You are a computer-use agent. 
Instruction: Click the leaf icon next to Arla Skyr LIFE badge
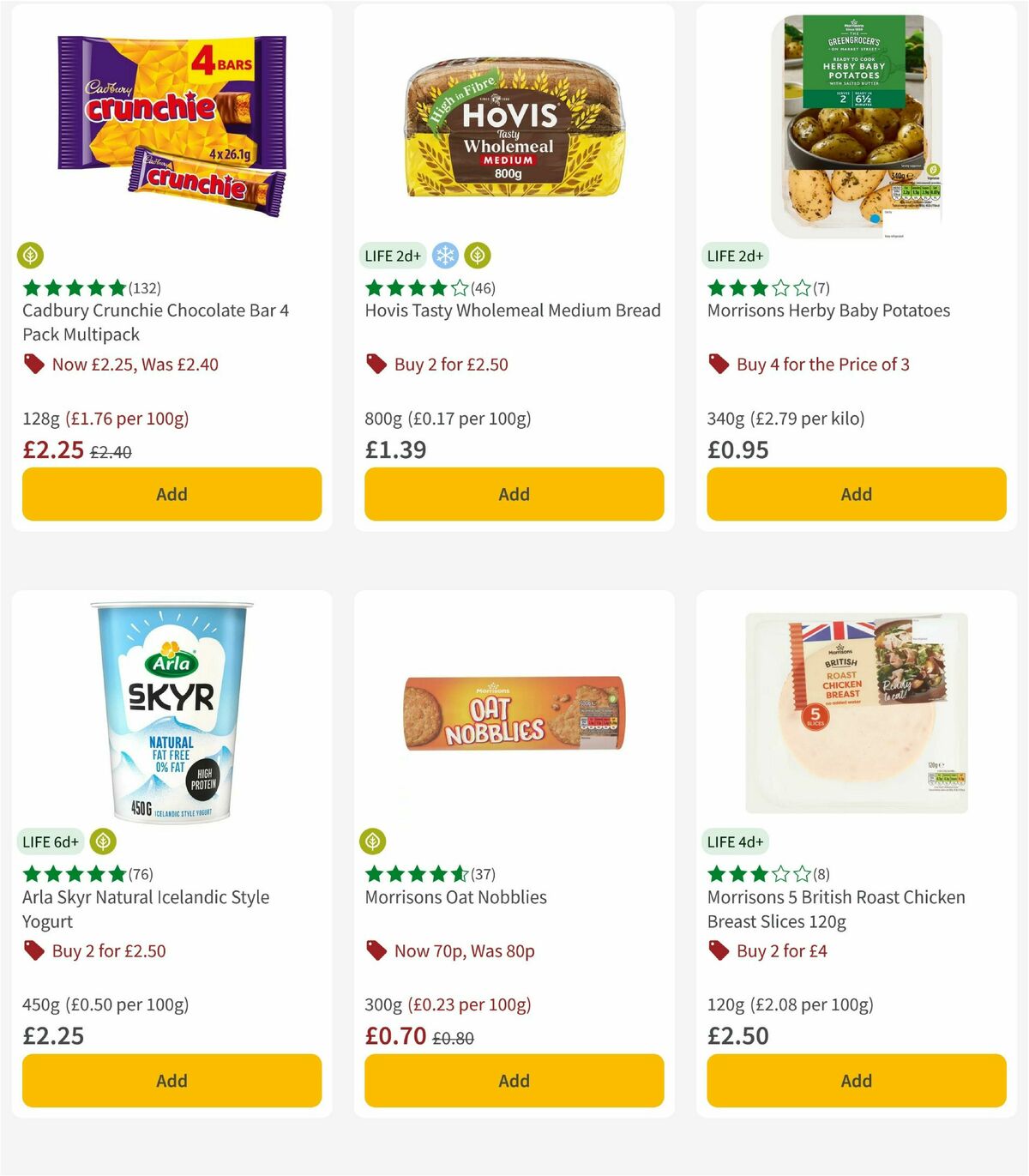tap(103, 841)
